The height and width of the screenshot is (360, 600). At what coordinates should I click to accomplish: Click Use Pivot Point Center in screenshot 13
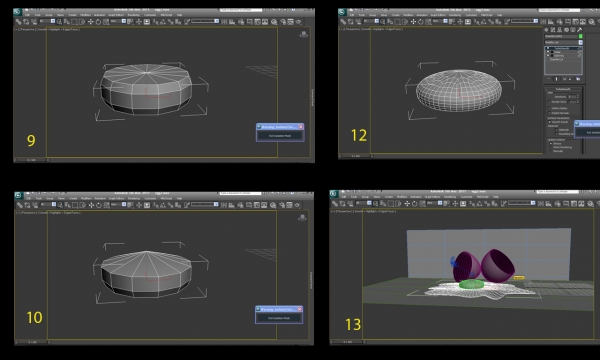447,204
